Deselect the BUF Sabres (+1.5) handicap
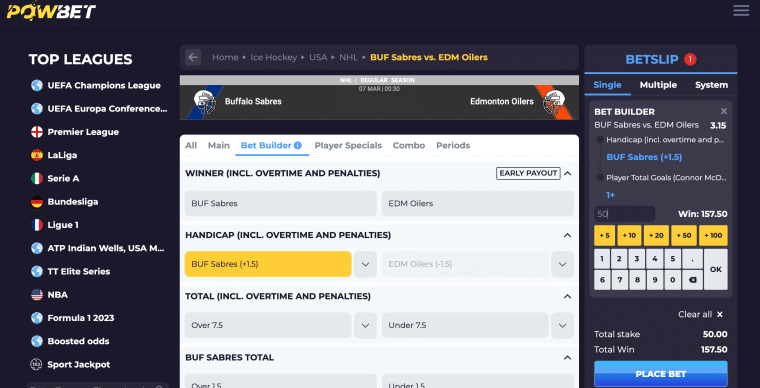The image size is (760, 388). coord(268,264)
